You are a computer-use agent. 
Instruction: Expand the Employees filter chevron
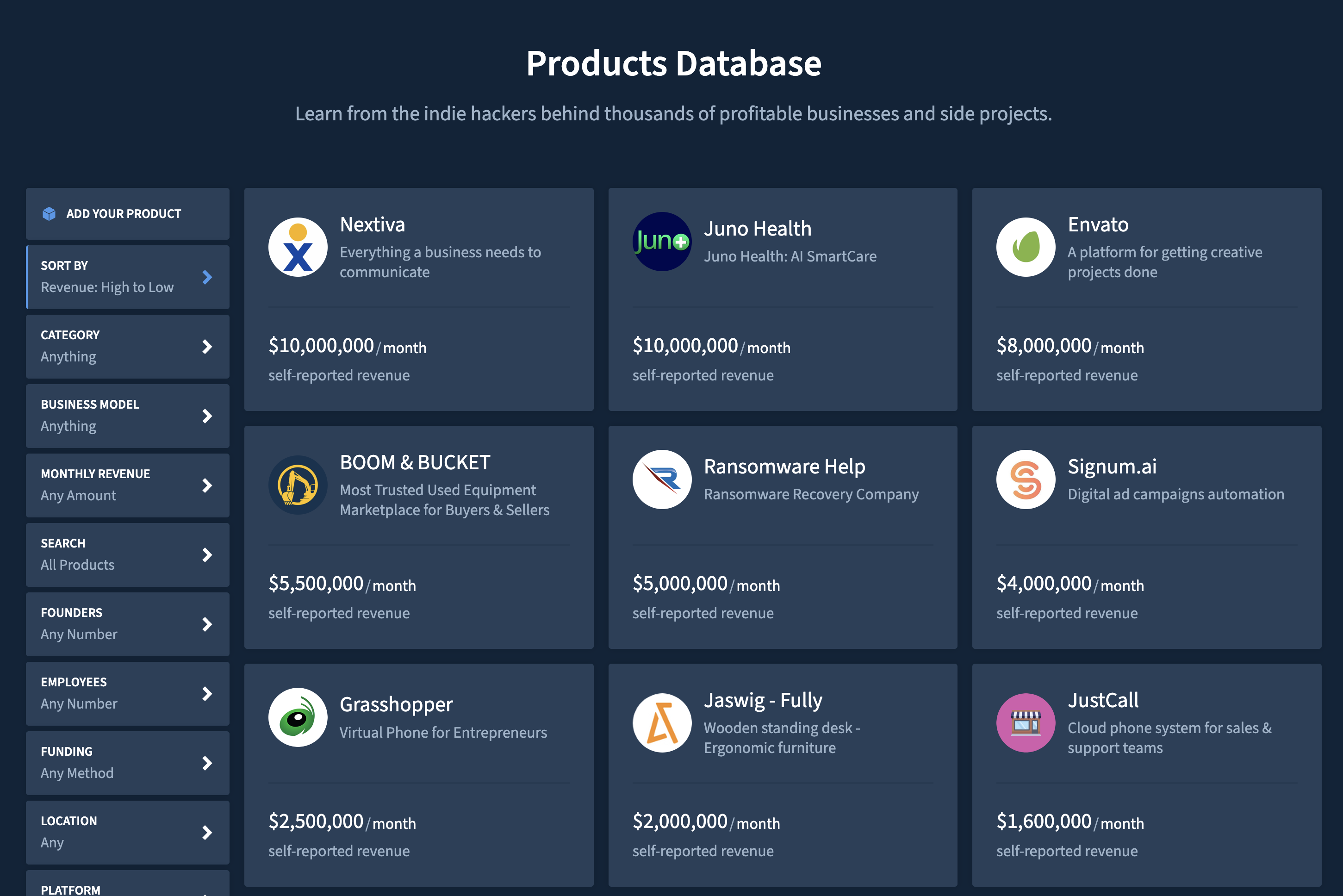pyautogui.click(x=207, y=694)
